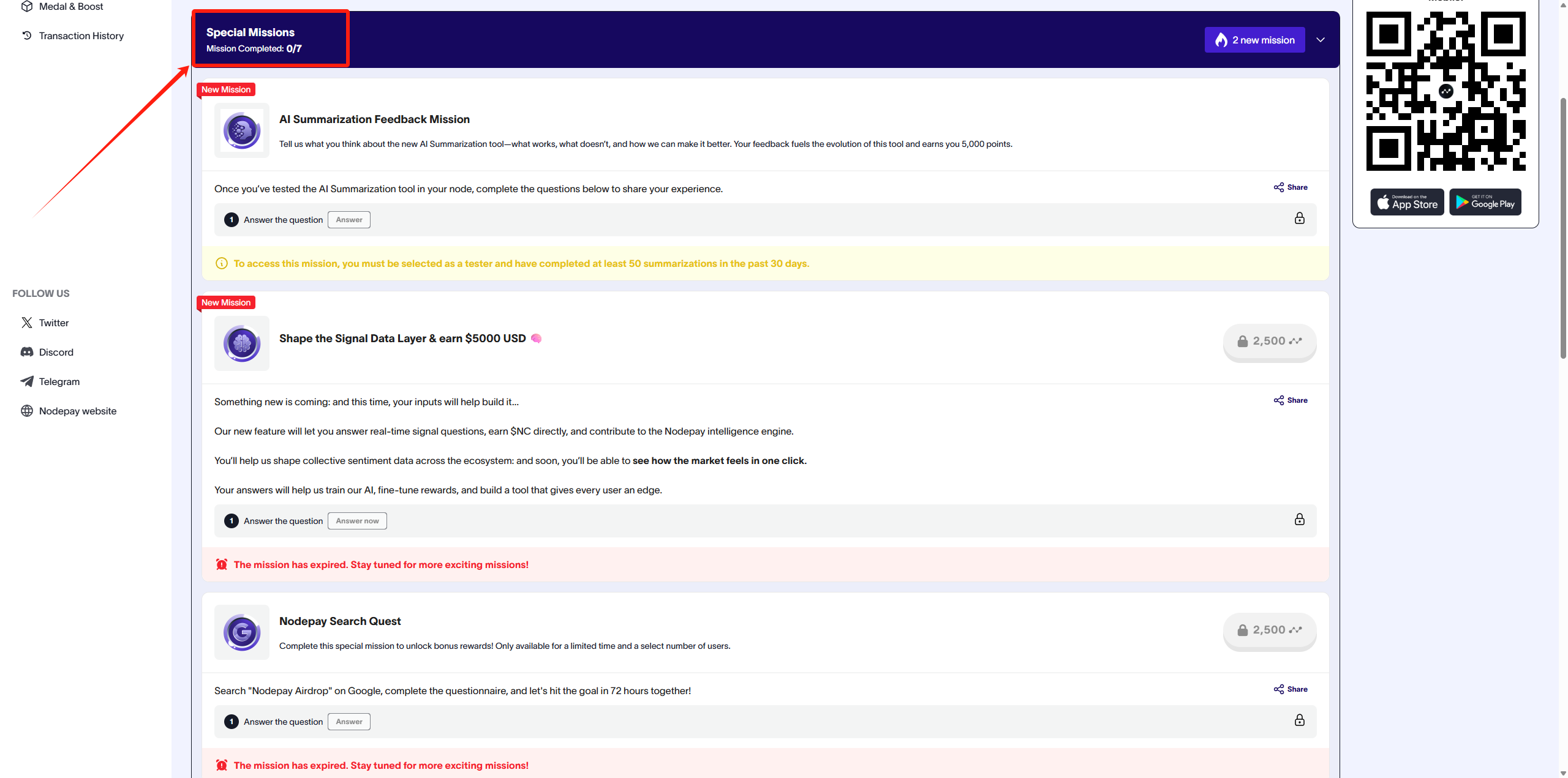The image size is (1568, 778).
Task: Click 'see how the market feels in one click' text
Action: tap(719, 461)
